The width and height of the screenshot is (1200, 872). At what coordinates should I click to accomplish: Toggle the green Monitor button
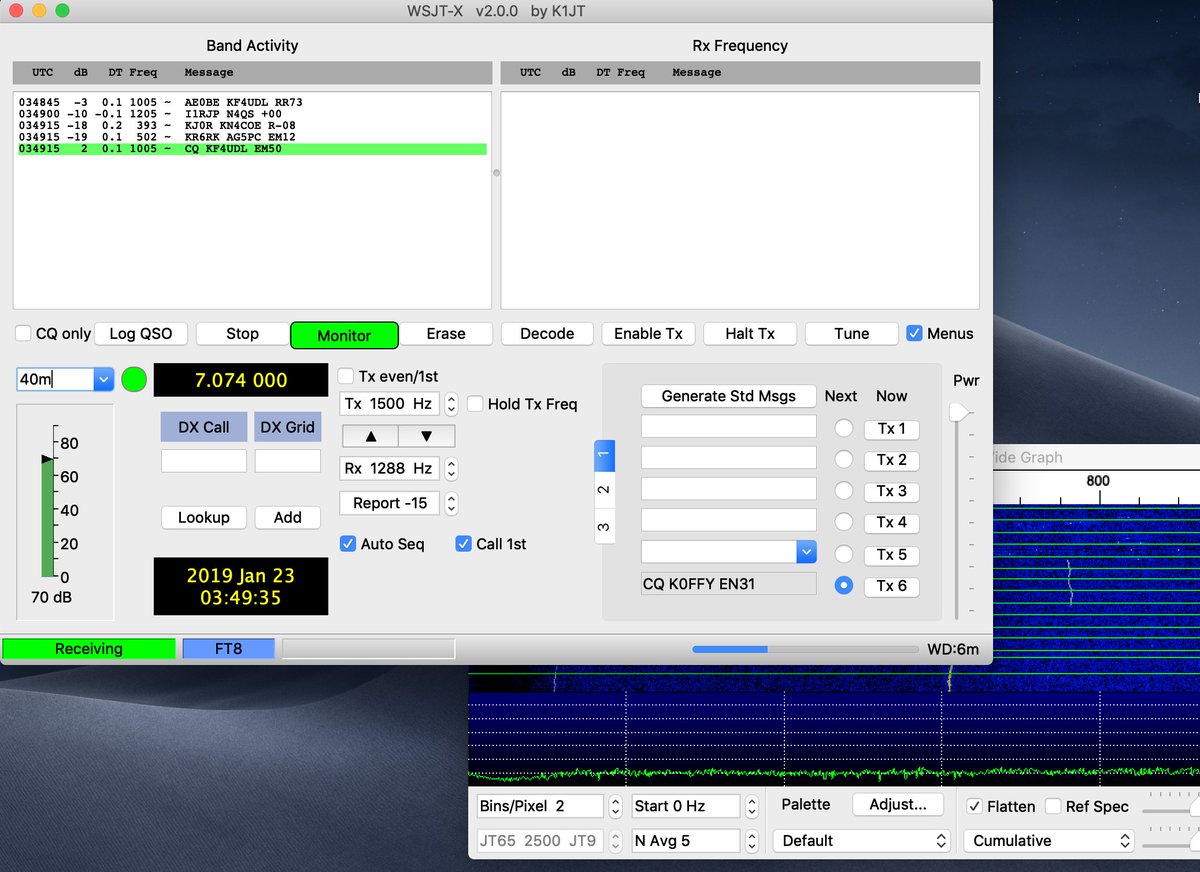344,335
